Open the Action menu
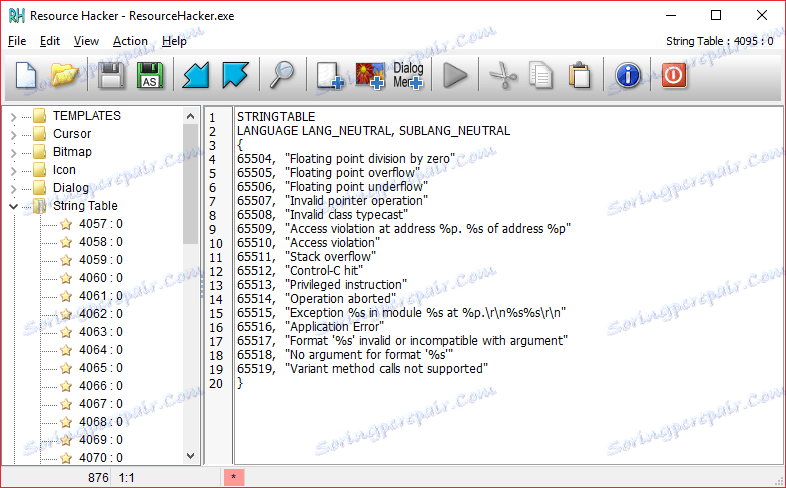 point(130,41)
